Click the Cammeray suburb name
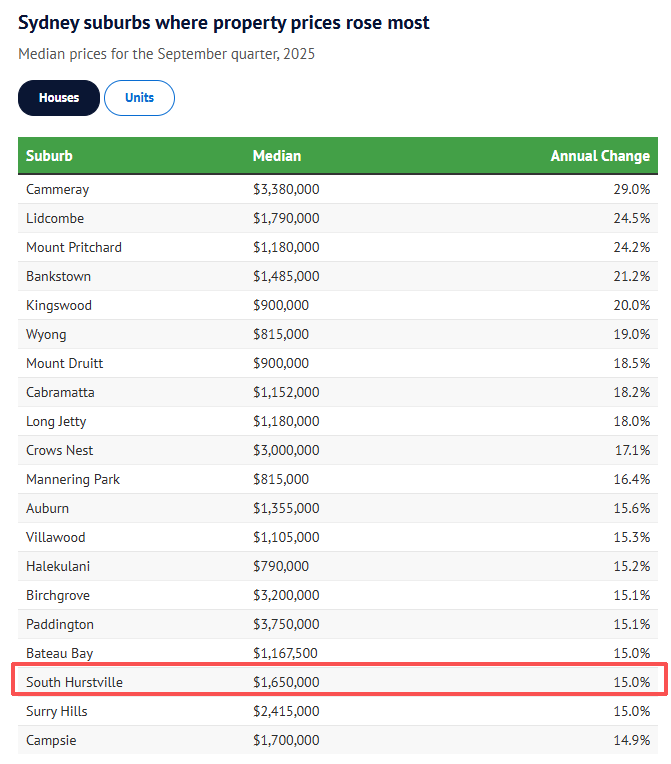Viewport: 671px width, 764px height. click(x=57, y=189)
